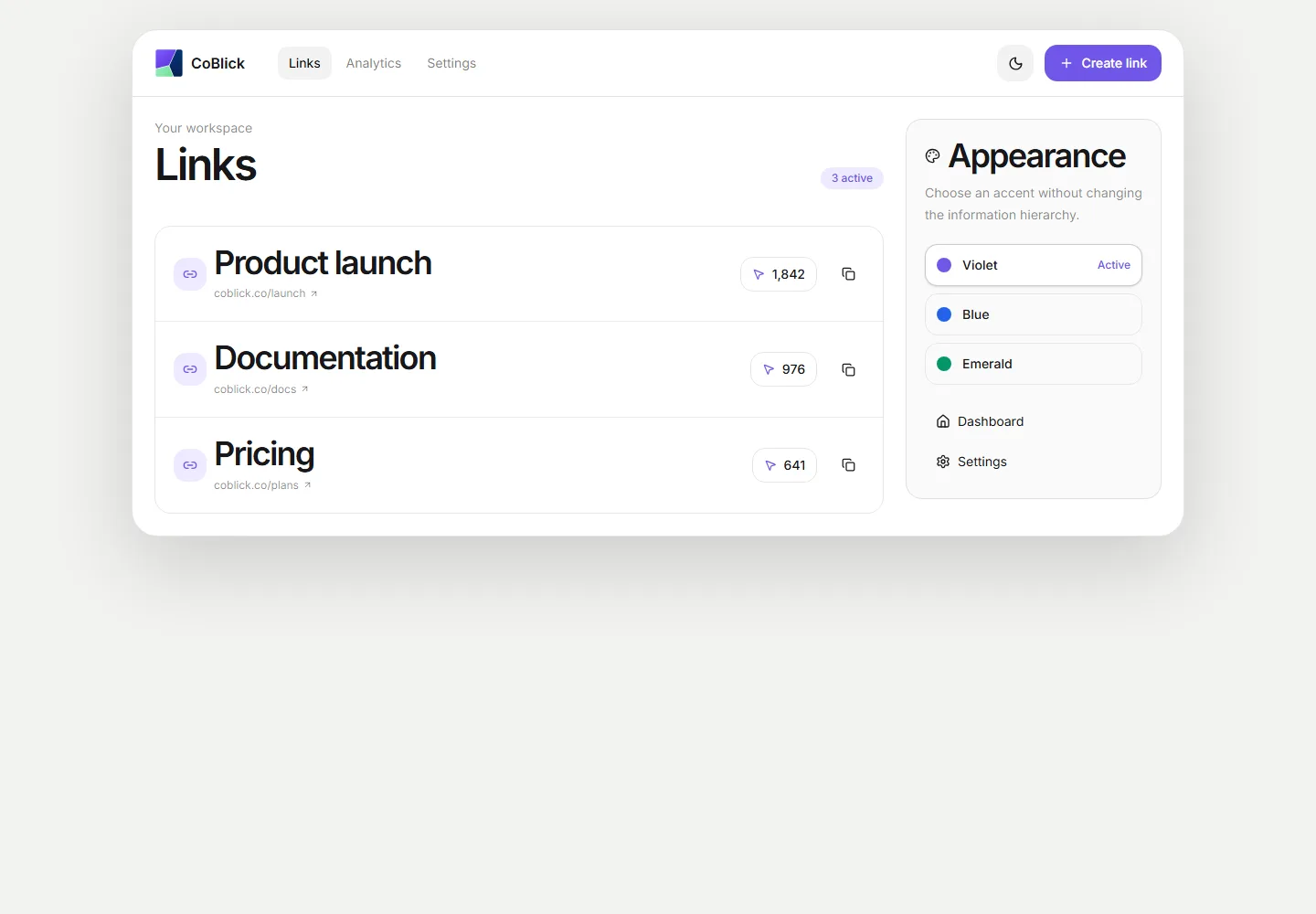Viewport: 1316px width, 914px height.
Task: Copy the Pricing link
Action: pyautogui.click(x=848, y=465)
